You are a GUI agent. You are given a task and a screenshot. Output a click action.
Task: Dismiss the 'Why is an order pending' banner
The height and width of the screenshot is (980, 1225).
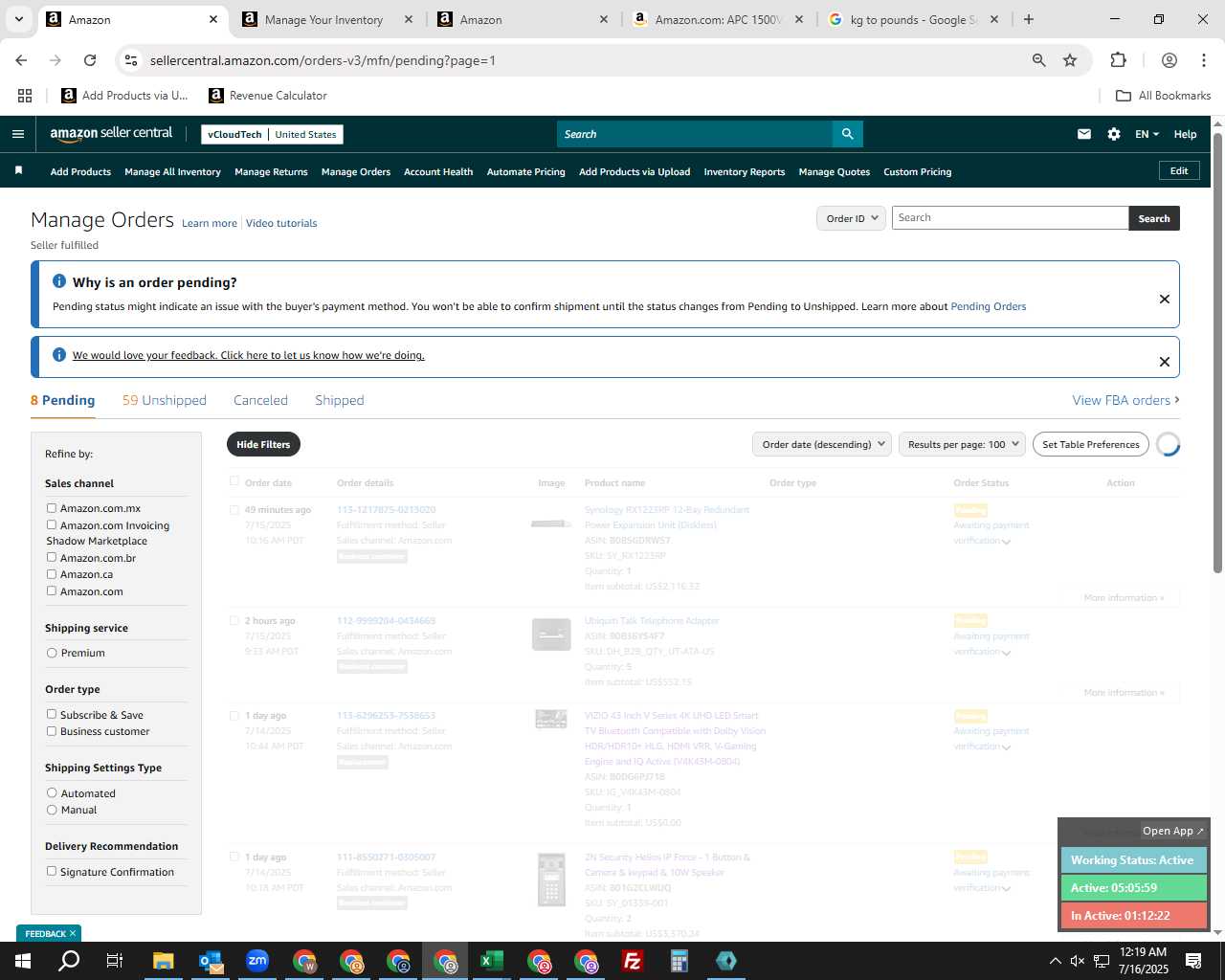point(1164,299)
